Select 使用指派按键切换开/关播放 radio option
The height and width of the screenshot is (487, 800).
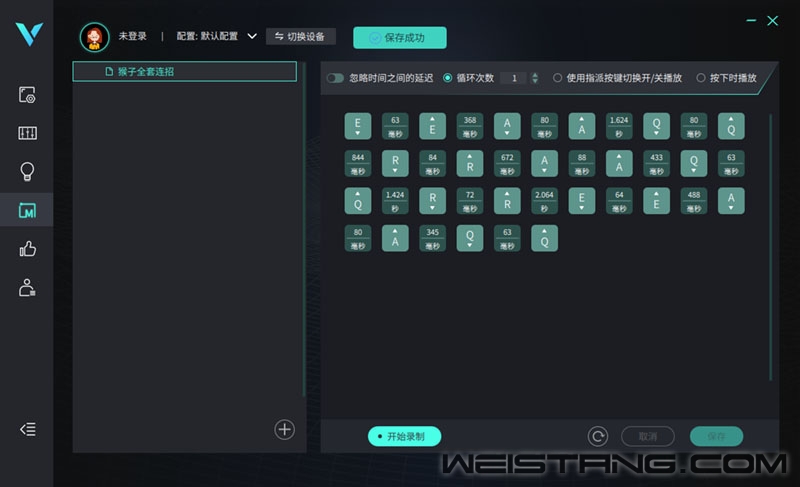tap(558, 78)
